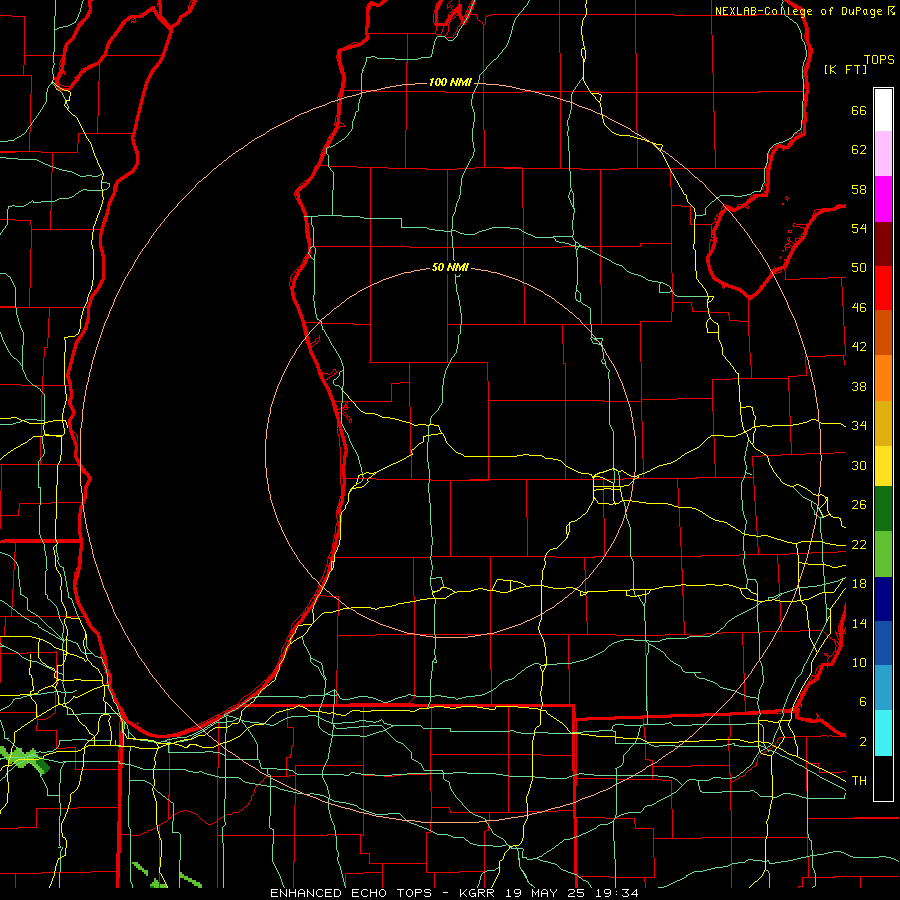Click the '50' legend scale value

pos(859,268)
